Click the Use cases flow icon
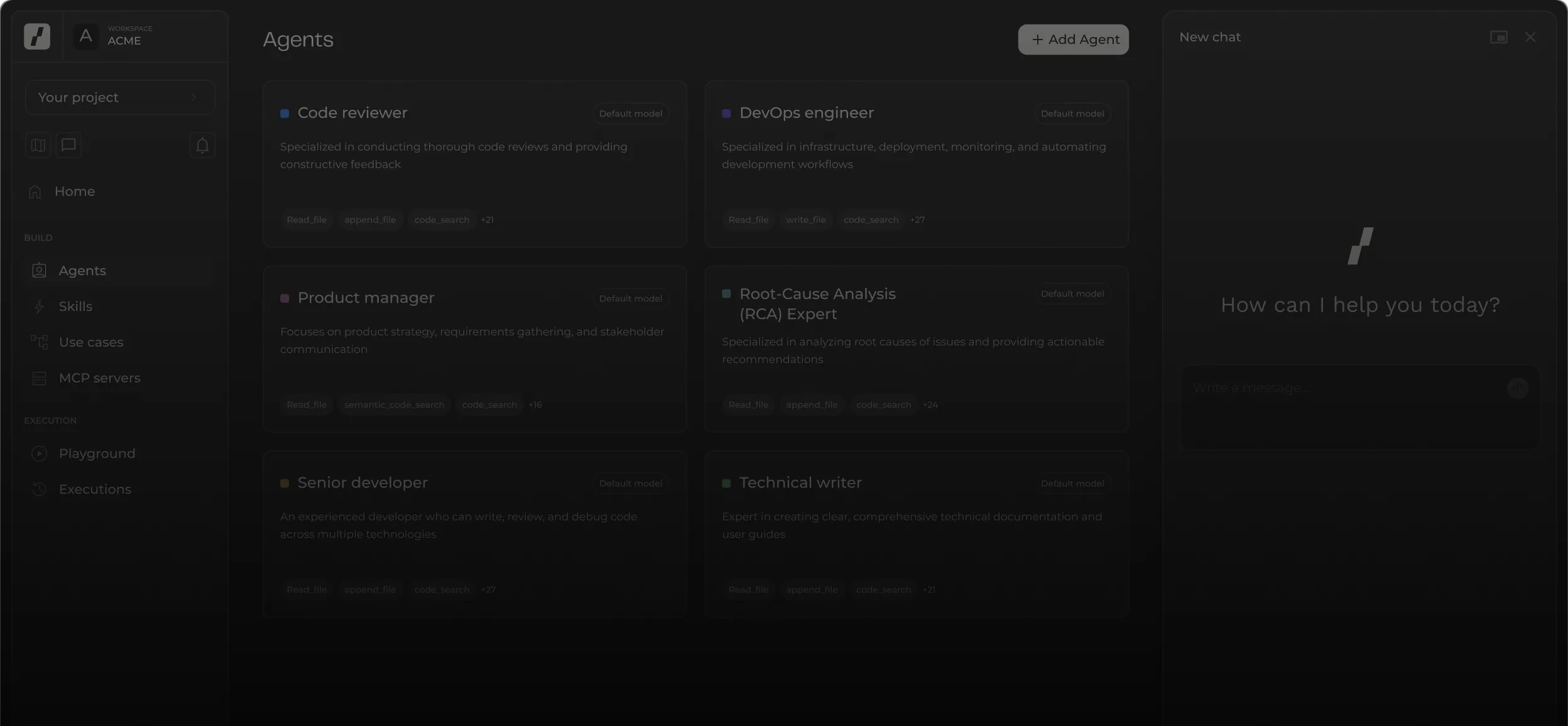The height and width of the screenshot is (726, 1568). [39, 342]
